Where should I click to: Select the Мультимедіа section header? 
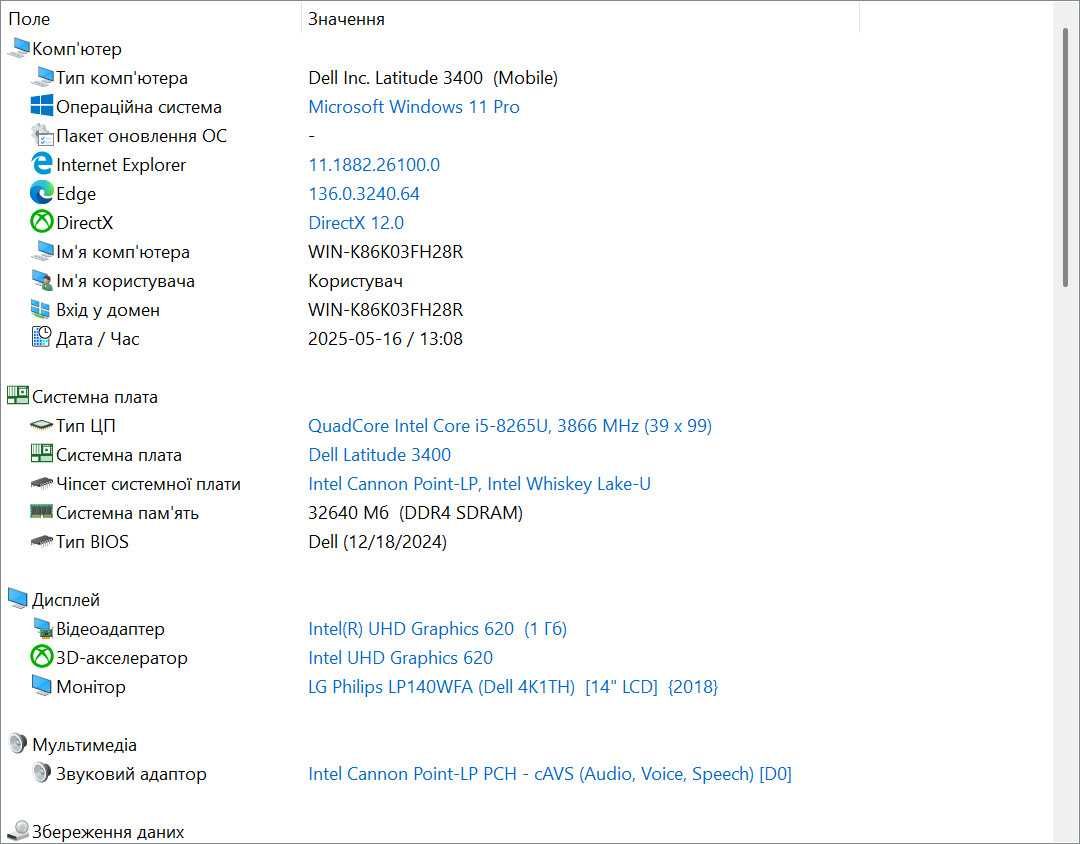84,745
